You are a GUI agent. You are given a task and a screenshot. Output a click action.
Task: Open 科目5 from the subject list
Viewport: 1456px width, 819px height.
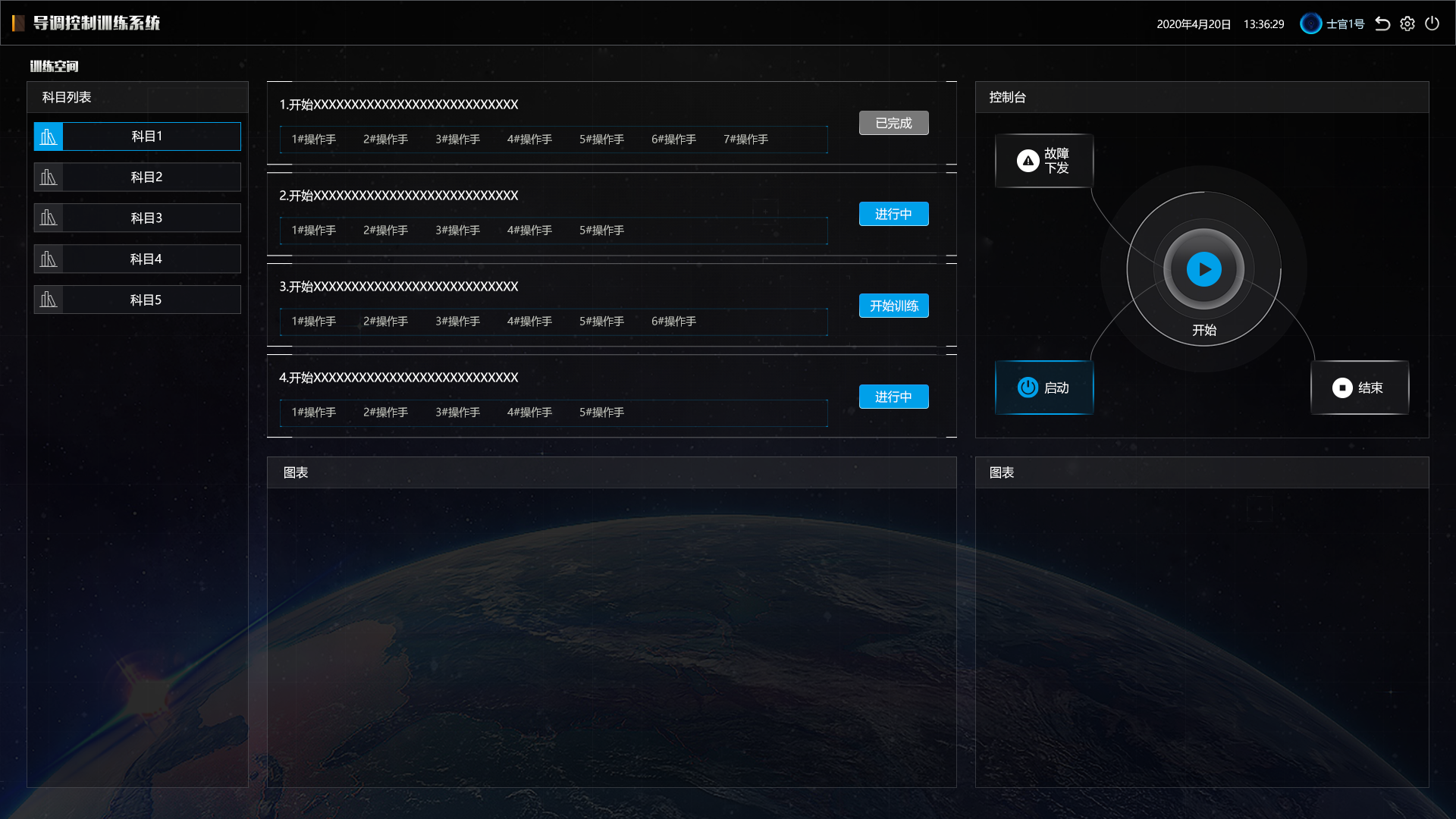(147, 300)
